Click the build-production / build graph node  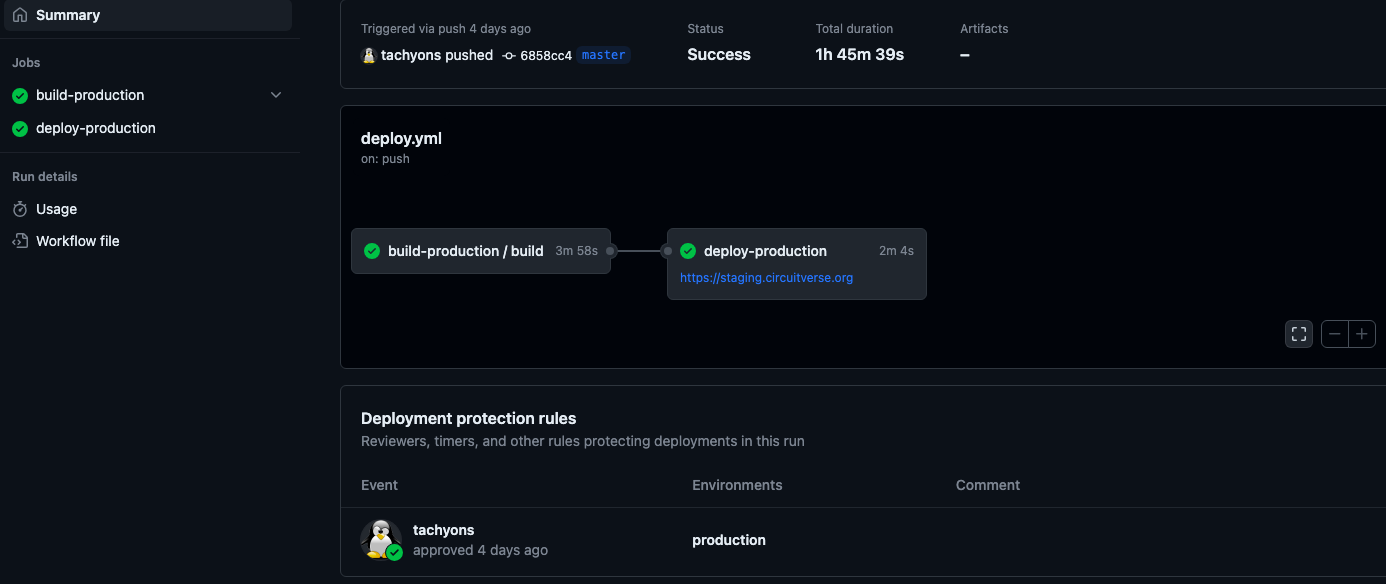pyautogui.click(x=466, y=251)
